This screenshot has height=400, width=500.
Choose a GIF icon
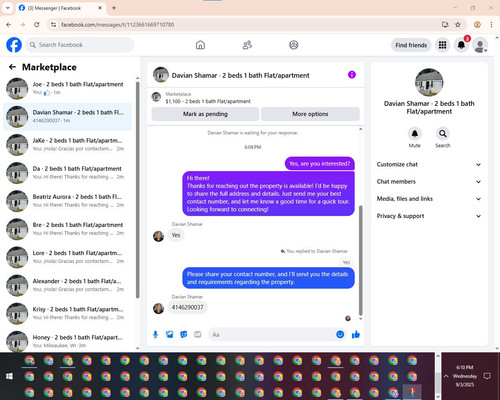pyautogui.click(x=198, y=334)
